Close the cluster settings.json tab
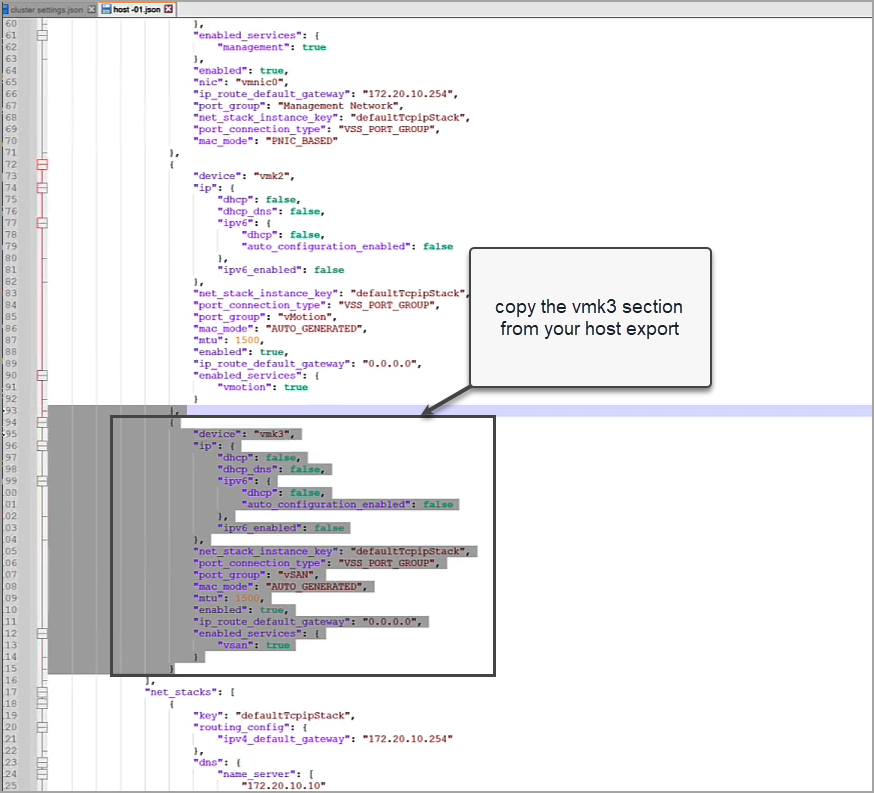This screenshot has height=793, width=874. (91, 9)
